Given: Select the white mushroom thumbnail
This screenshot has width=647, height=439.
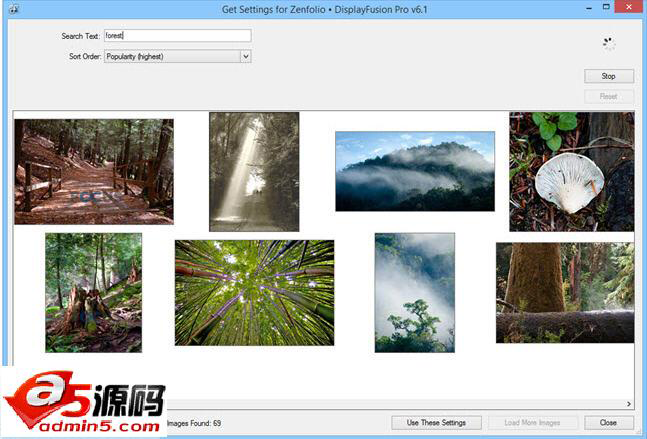Looking at the screenshot, I should point(571,172).
